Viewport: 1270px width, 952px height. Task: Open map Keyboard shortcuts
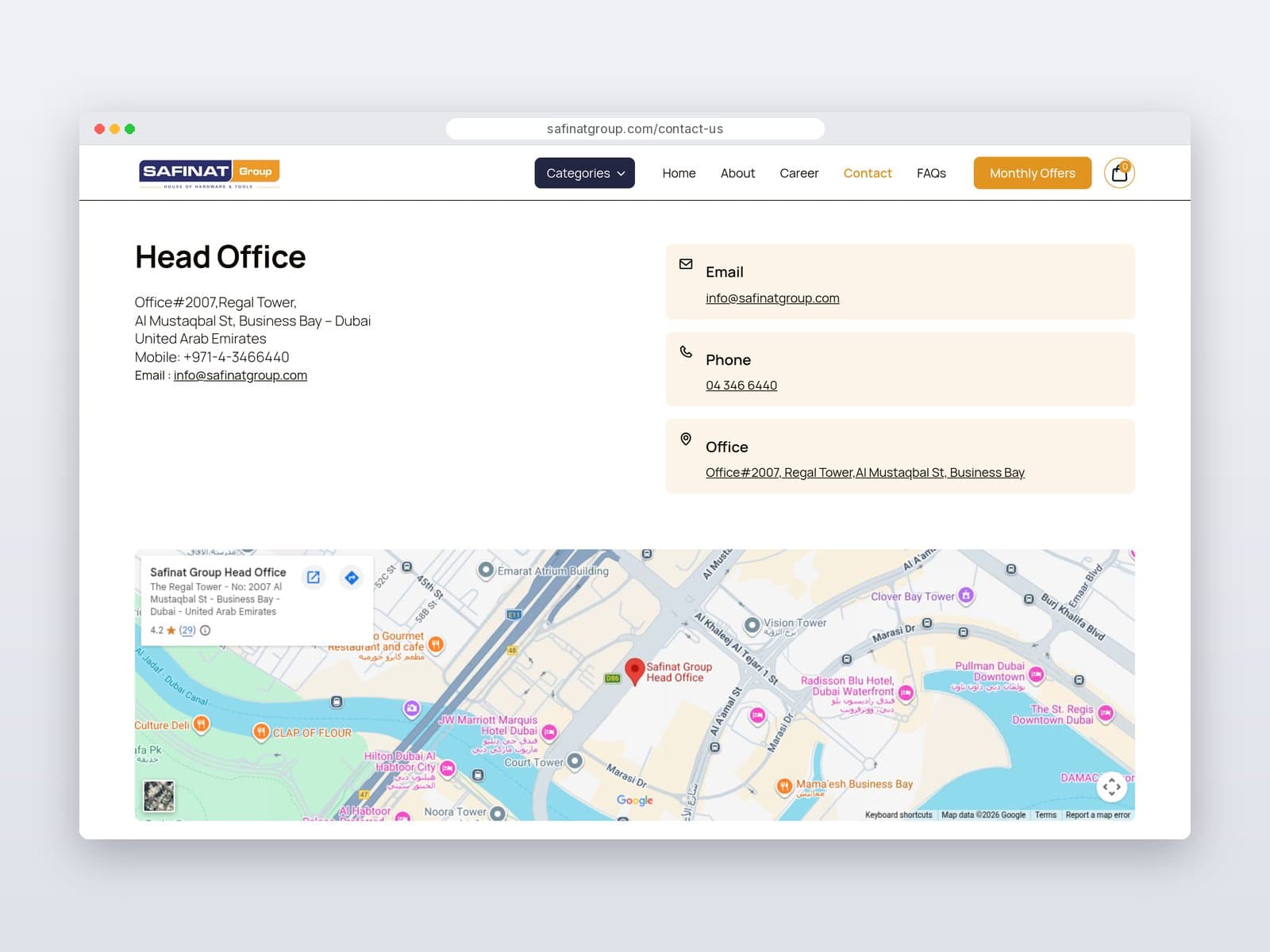point(899,815)
